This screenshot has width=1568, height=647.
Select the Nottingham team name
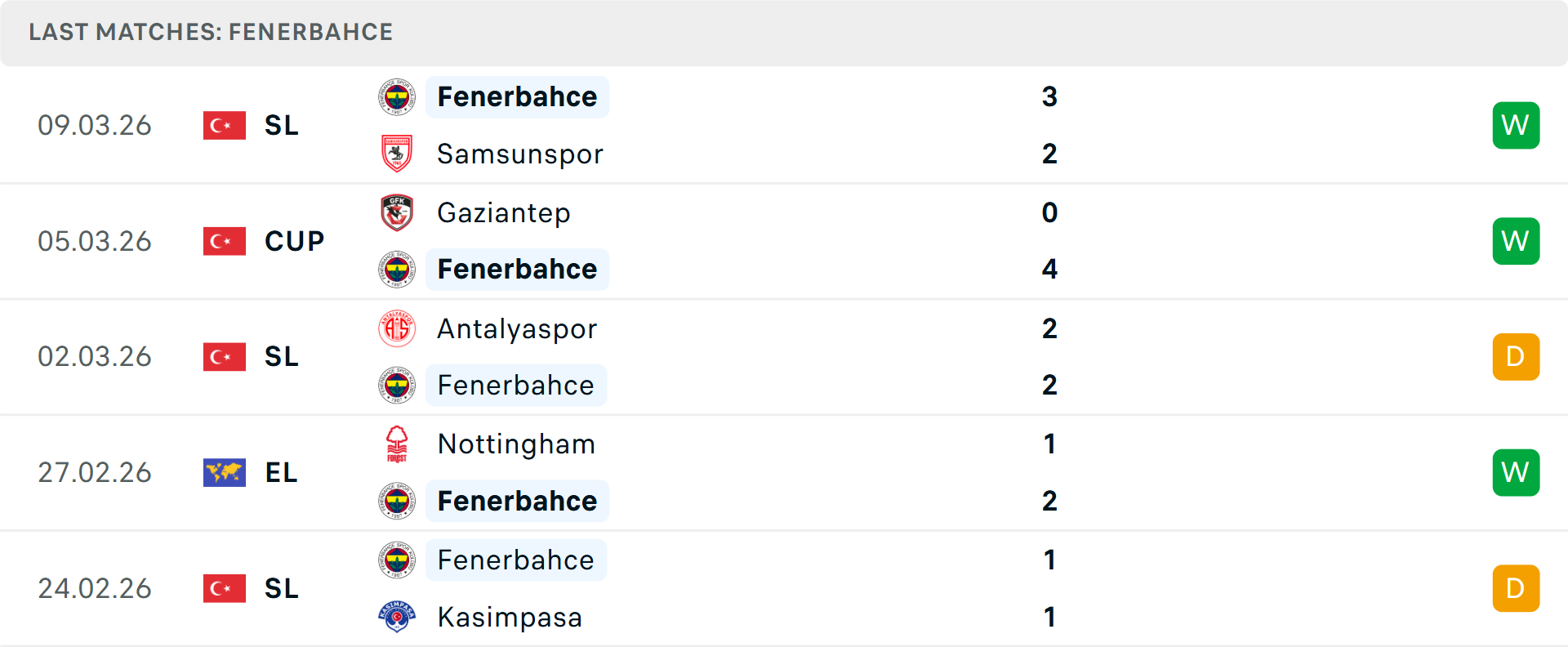point(516,444)
